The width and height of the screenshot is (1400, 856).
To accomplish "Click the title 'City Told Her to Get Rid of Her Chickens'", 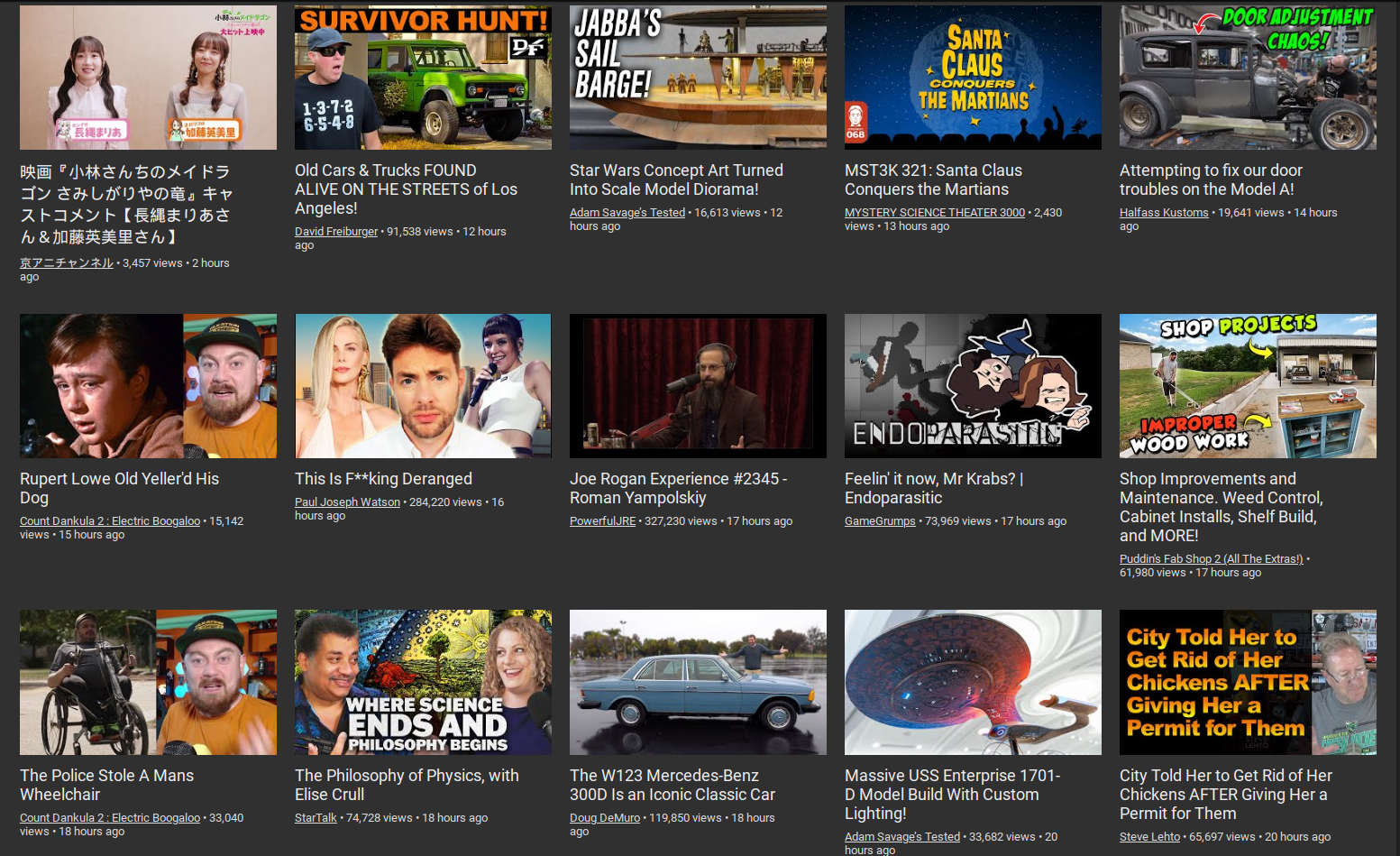I will 1226,795.
